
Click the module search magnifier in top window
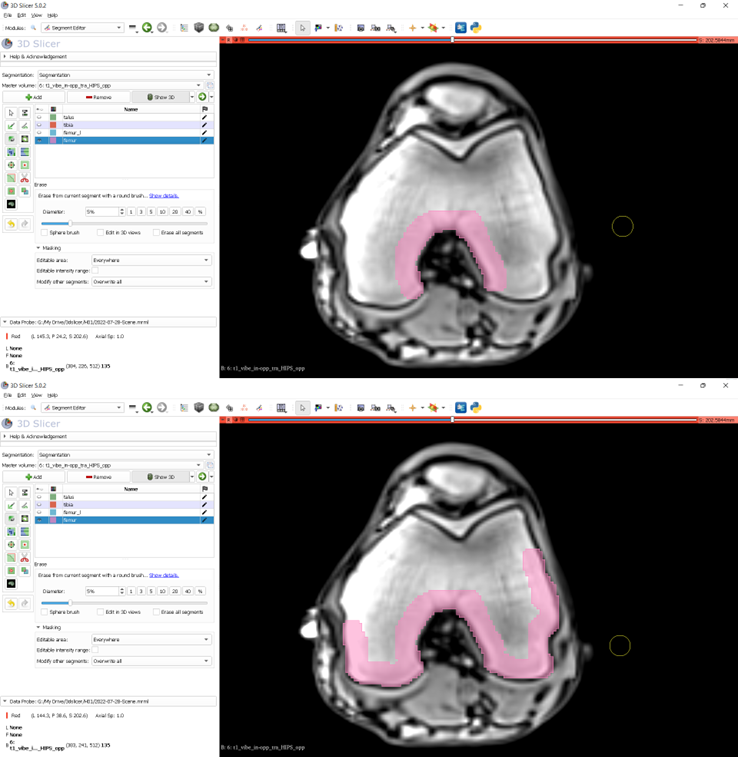click(x=33, y=28)
